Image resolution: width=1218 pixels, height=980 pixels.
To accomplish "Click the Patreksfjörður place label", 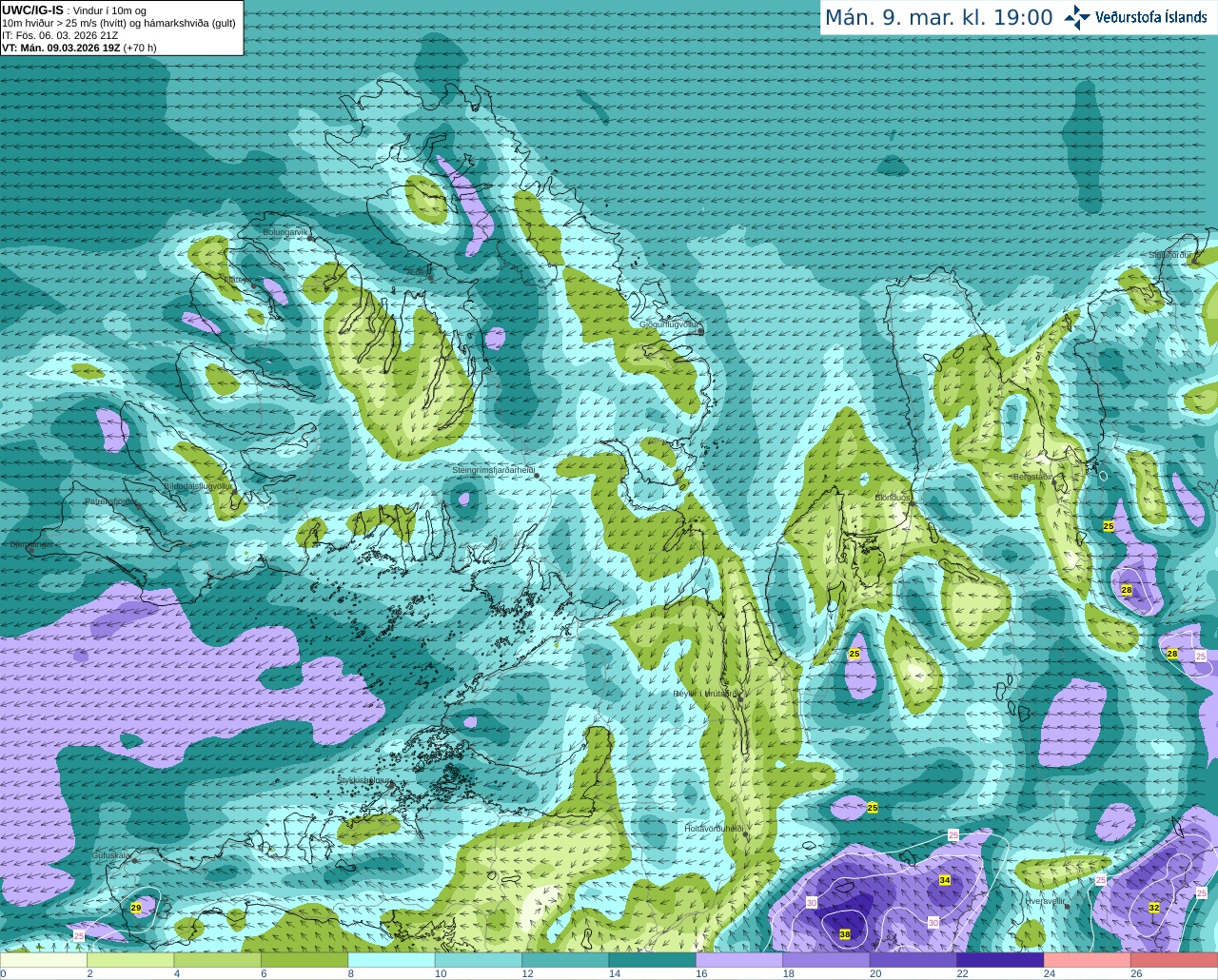I will click(x=111, y=501).
